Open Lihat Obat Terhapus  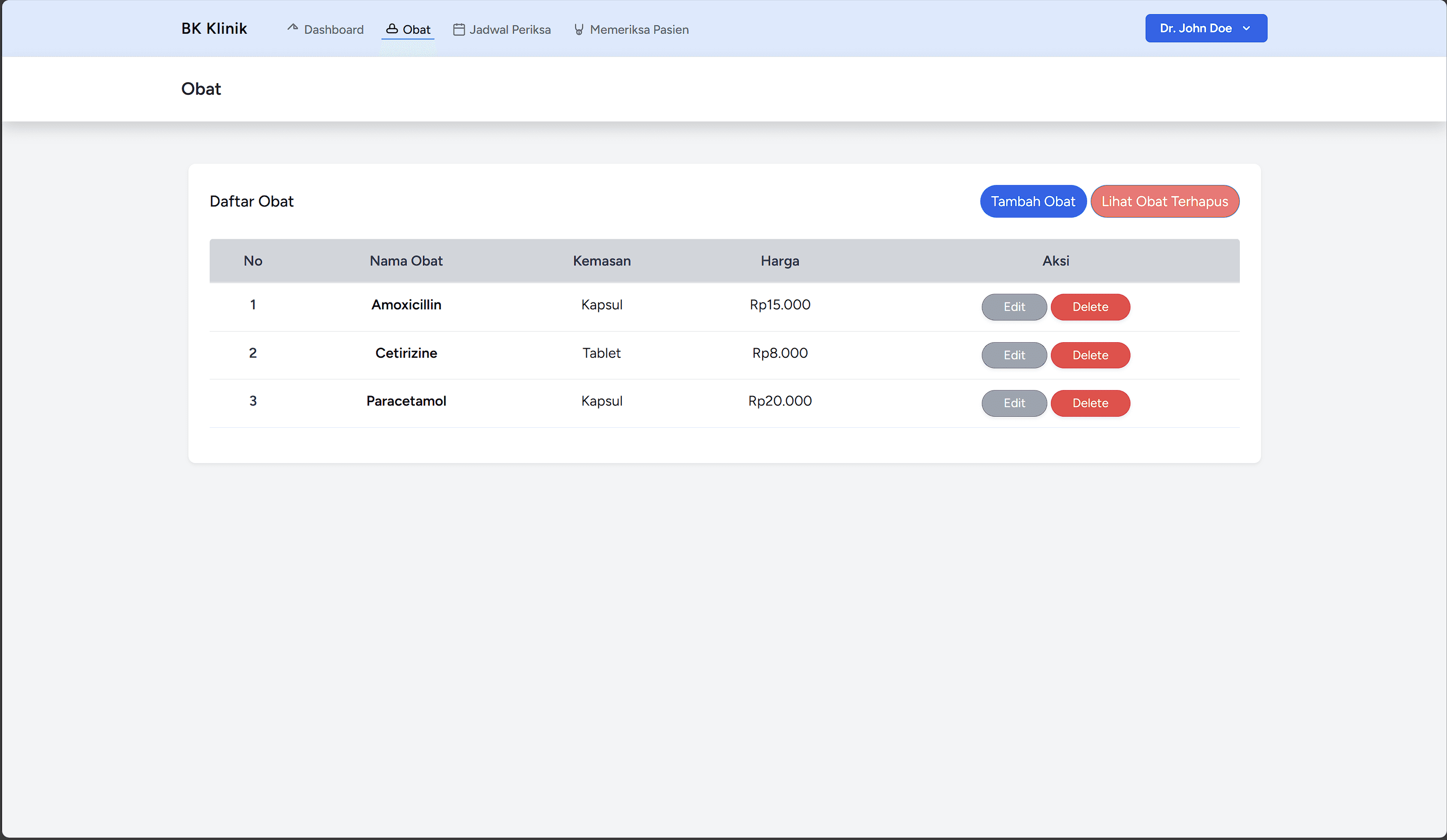1164,202
